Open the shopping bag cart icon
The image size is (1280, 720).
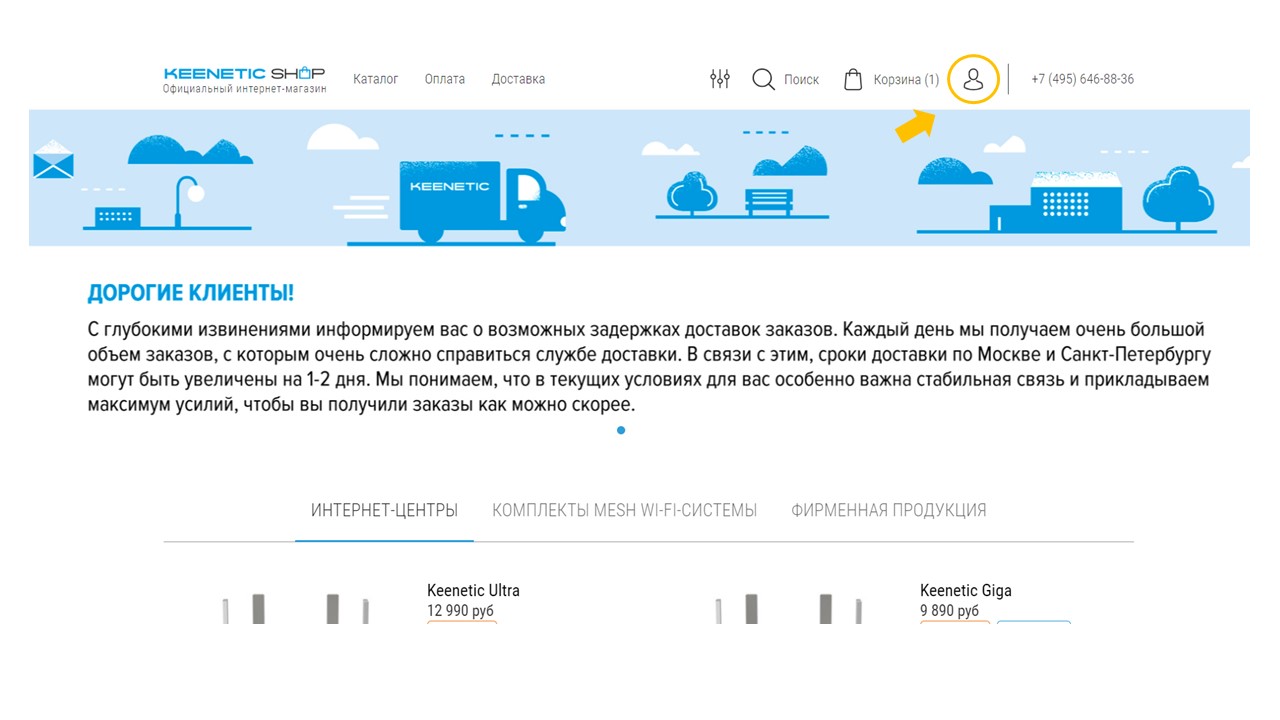click(853, 79)
